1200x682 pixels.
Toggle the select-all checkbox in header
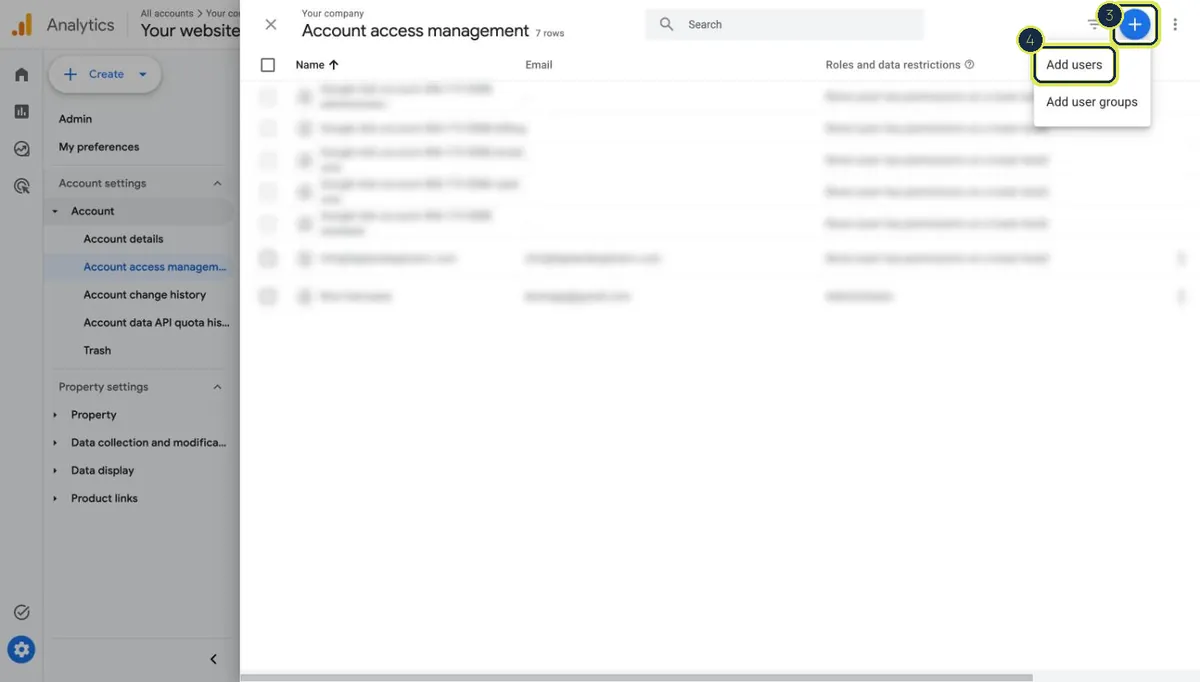(268, 65)
